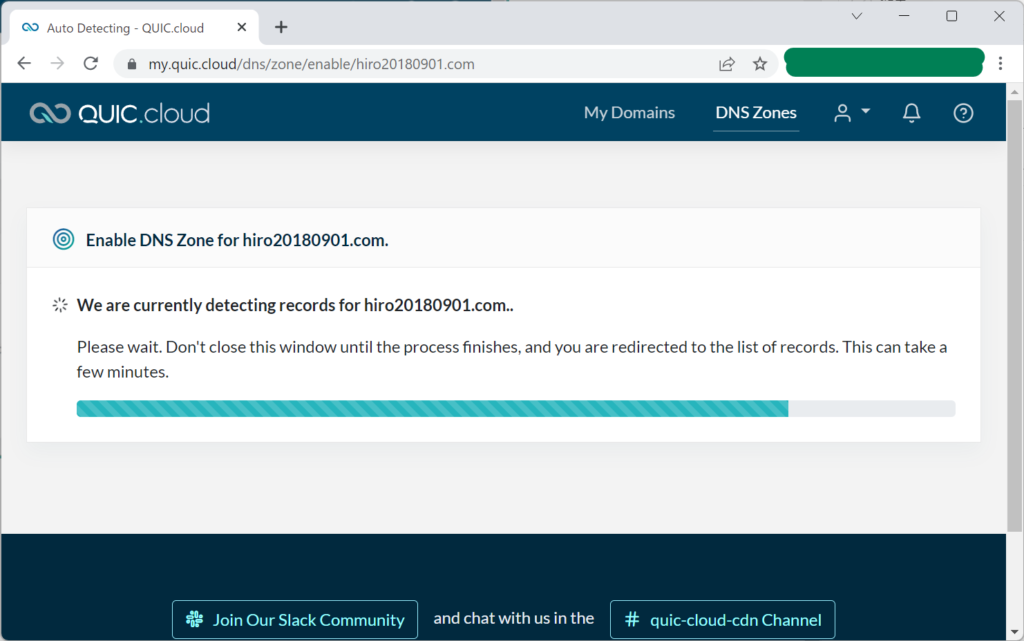Click the green profile button in toolbar
Image resolution: width=1024 pixels, height=641 pixels.
click(x=884, y=62)
